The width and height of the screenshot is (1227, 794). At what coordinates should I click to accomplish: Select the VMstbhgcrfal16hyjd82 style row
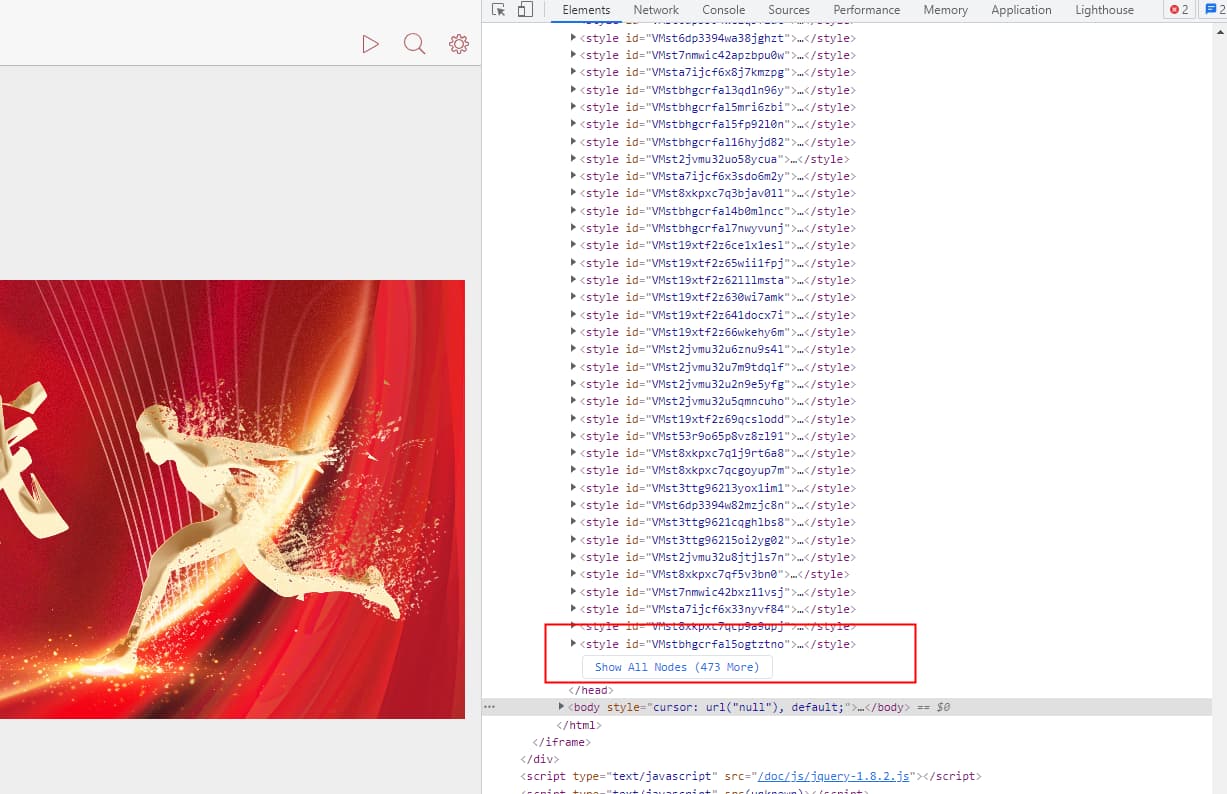716,142
